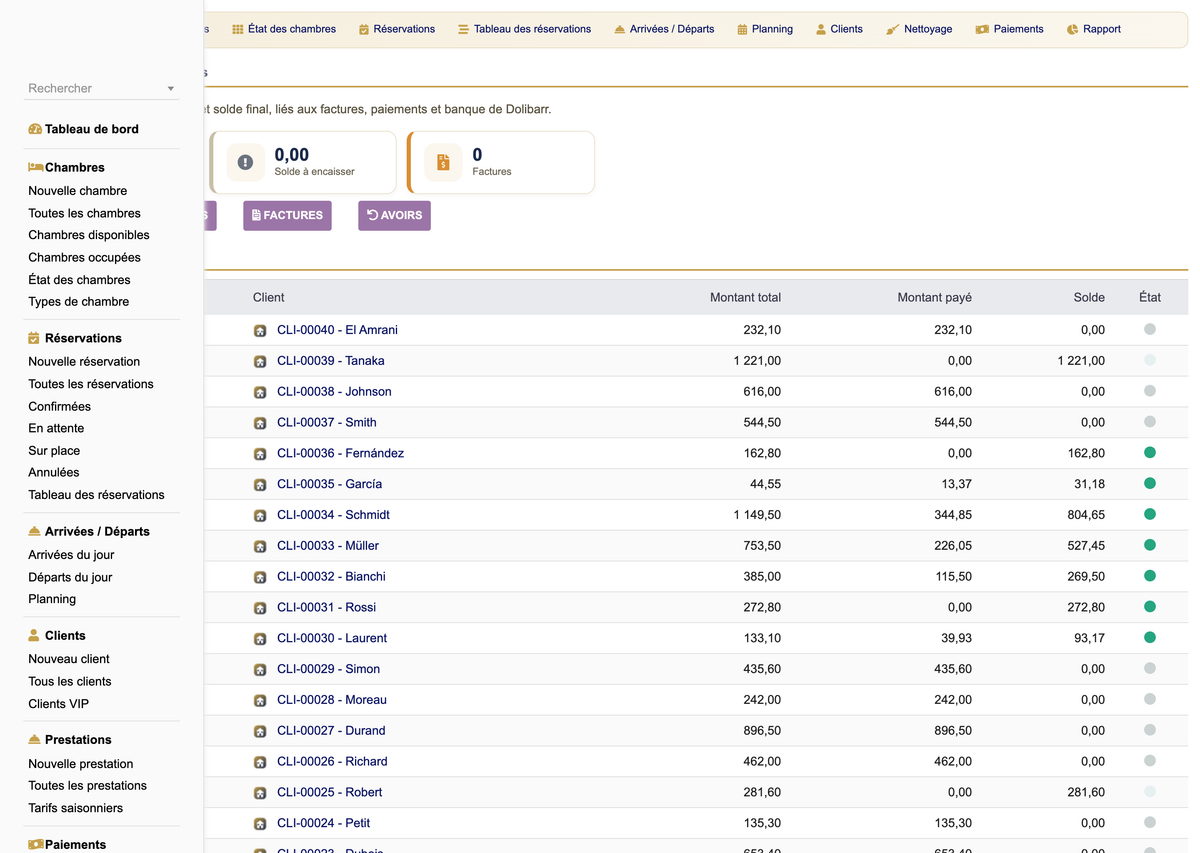Open Clients VIP in sidebar
1200x853 pixels.
[59, 704]
